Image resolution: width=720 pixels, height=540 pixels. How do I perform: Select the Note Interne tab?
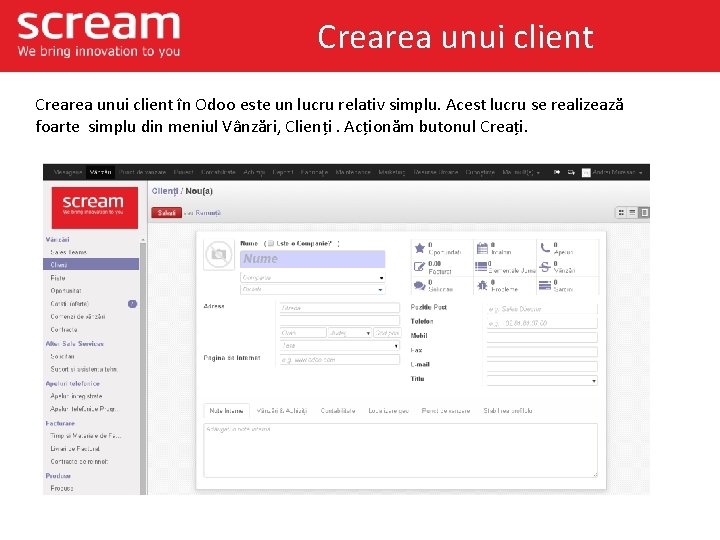[x=226, y=411]
